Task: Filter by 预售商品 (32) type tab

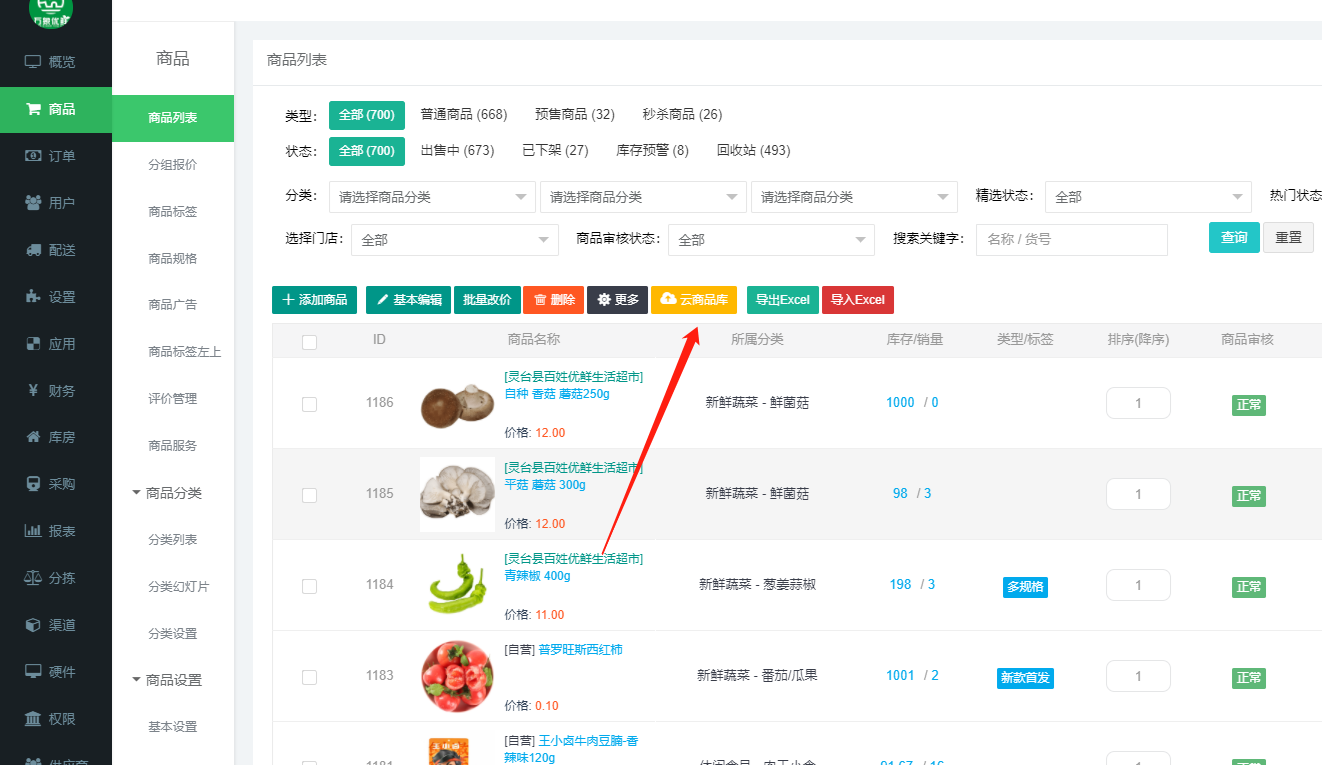Action: (x=574, y=114)
